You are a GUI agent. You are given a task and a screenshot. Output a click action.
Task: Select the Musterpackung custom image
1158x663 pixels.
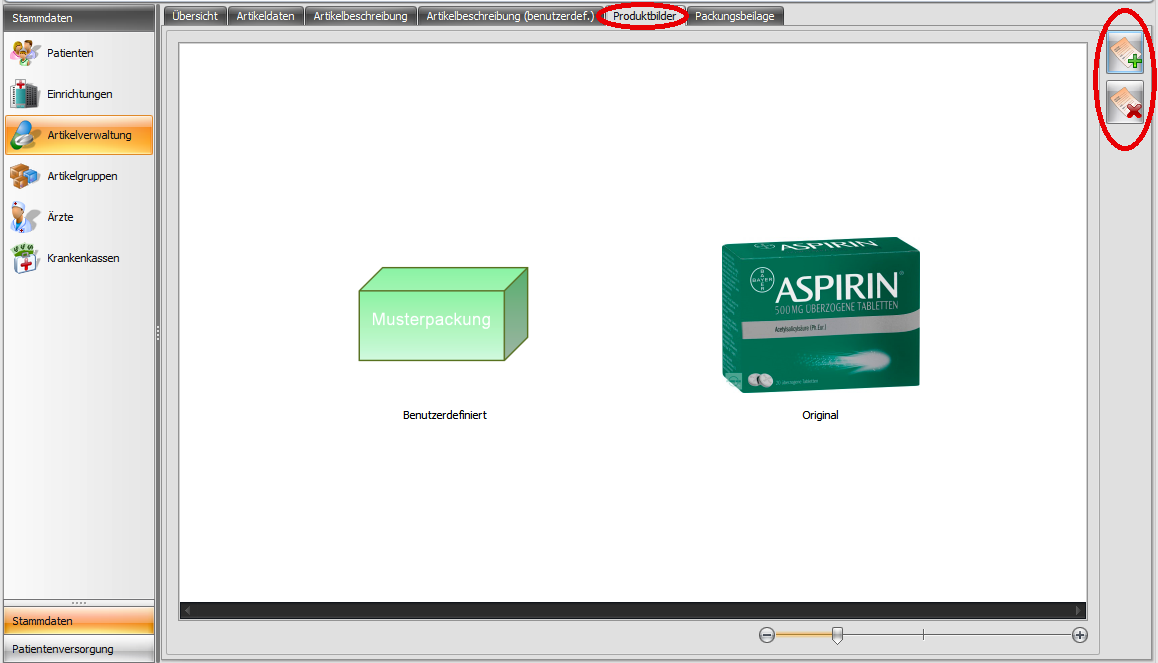pos(443,314)
